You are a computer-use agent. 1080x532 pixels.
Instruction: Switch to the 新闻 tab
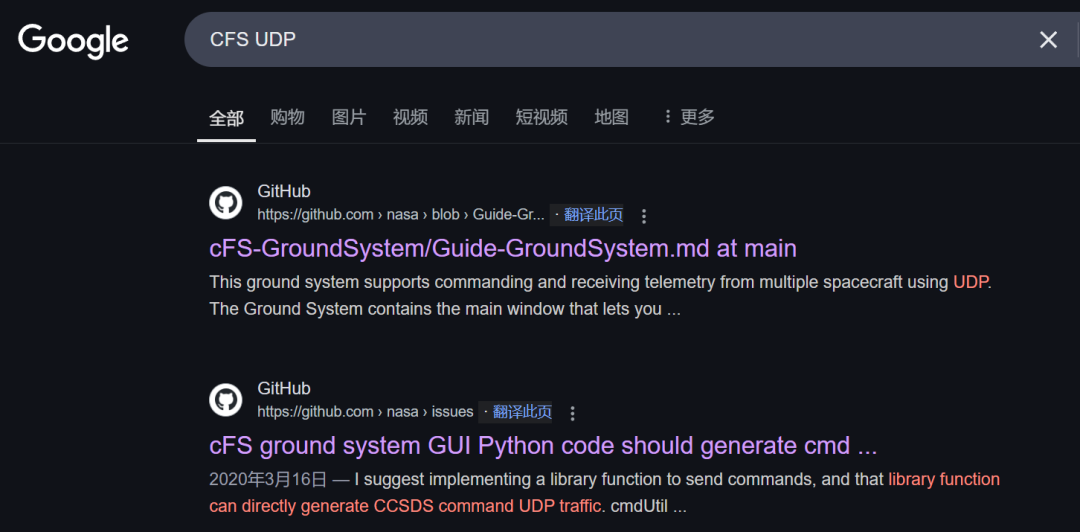(x=472, y=117)
